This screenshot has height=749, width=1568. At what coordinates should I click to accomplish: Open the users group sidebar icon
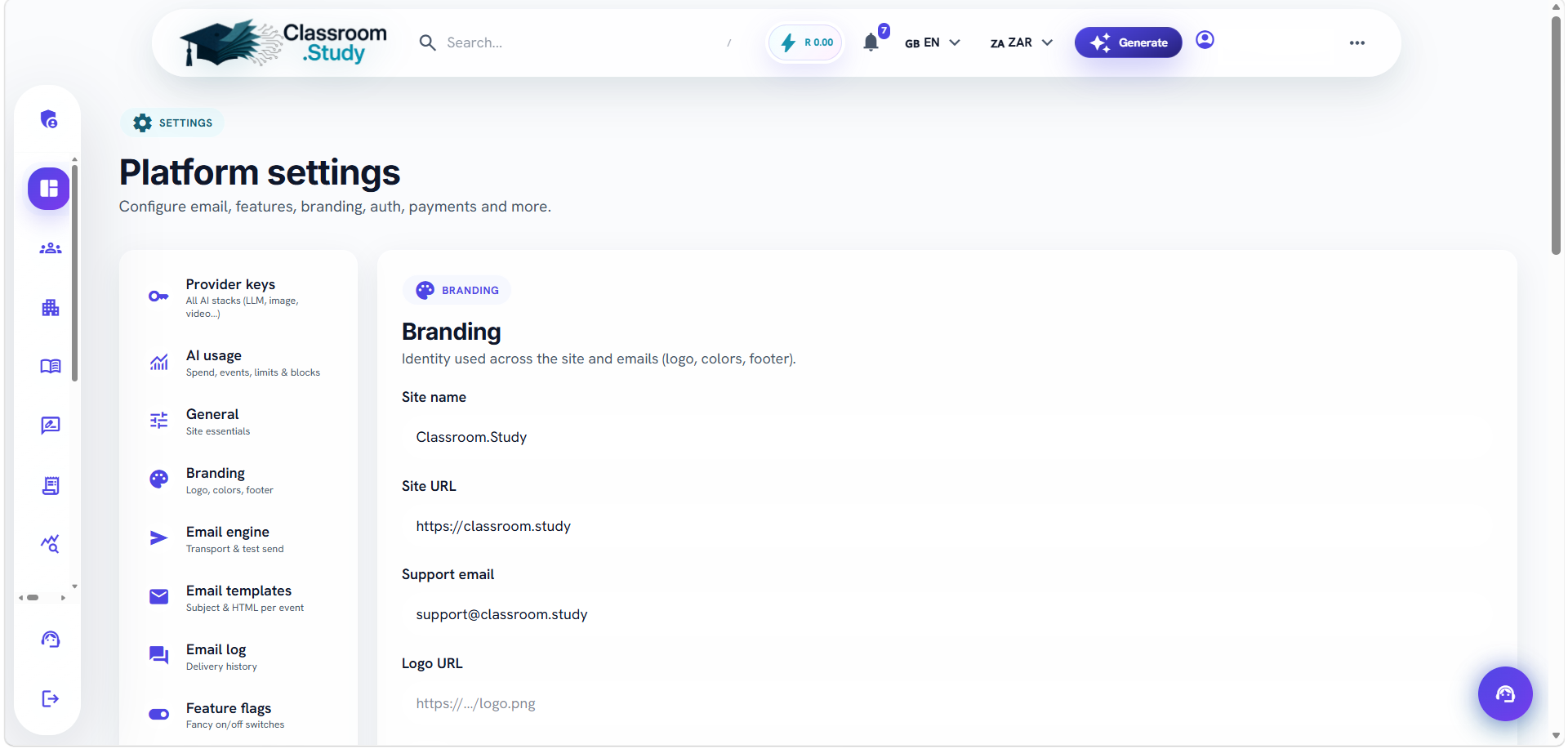click(51, 248)
